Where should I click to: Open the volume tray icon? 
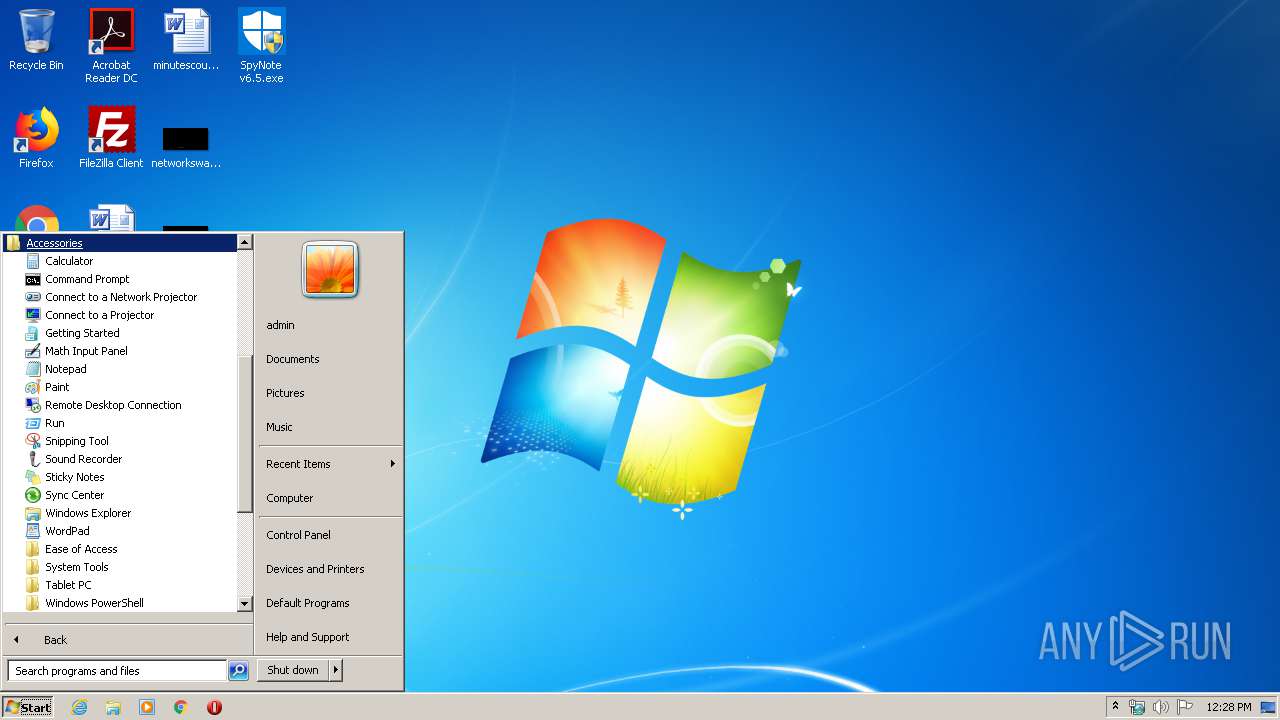click(x=1161, y=707)
